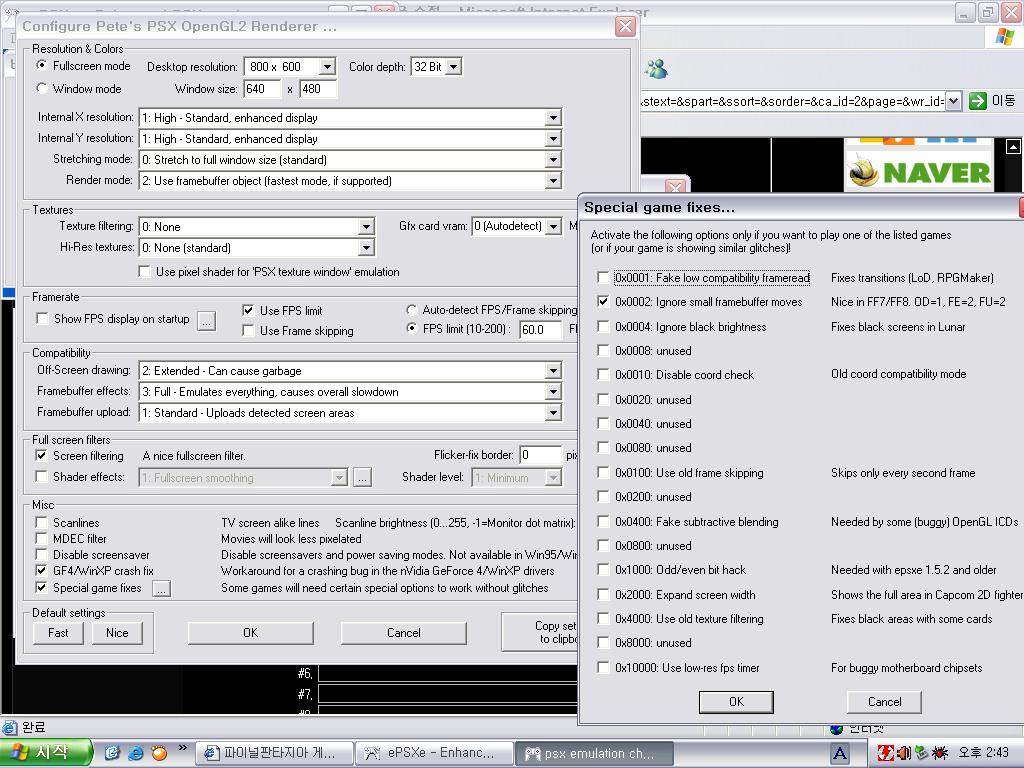
Task: Open Render mode dropdown
Action: click(x=553, y=180)
